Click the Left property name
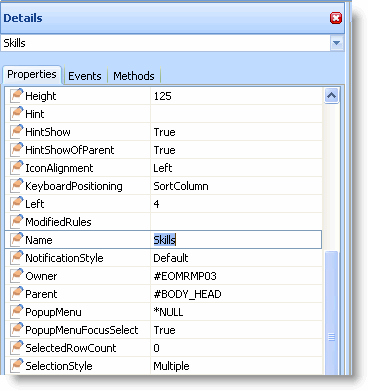The width and height of the screenshot is (368, 391). click(35, 204)
